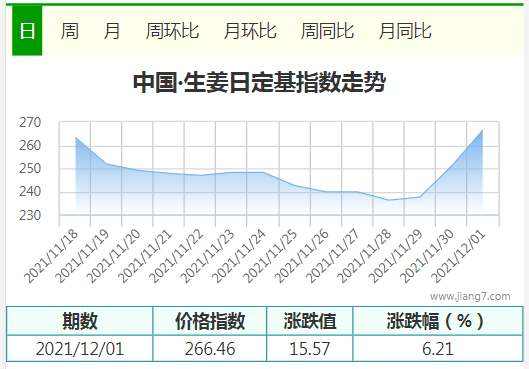Click the 270 y-axis label

point(30,122)
